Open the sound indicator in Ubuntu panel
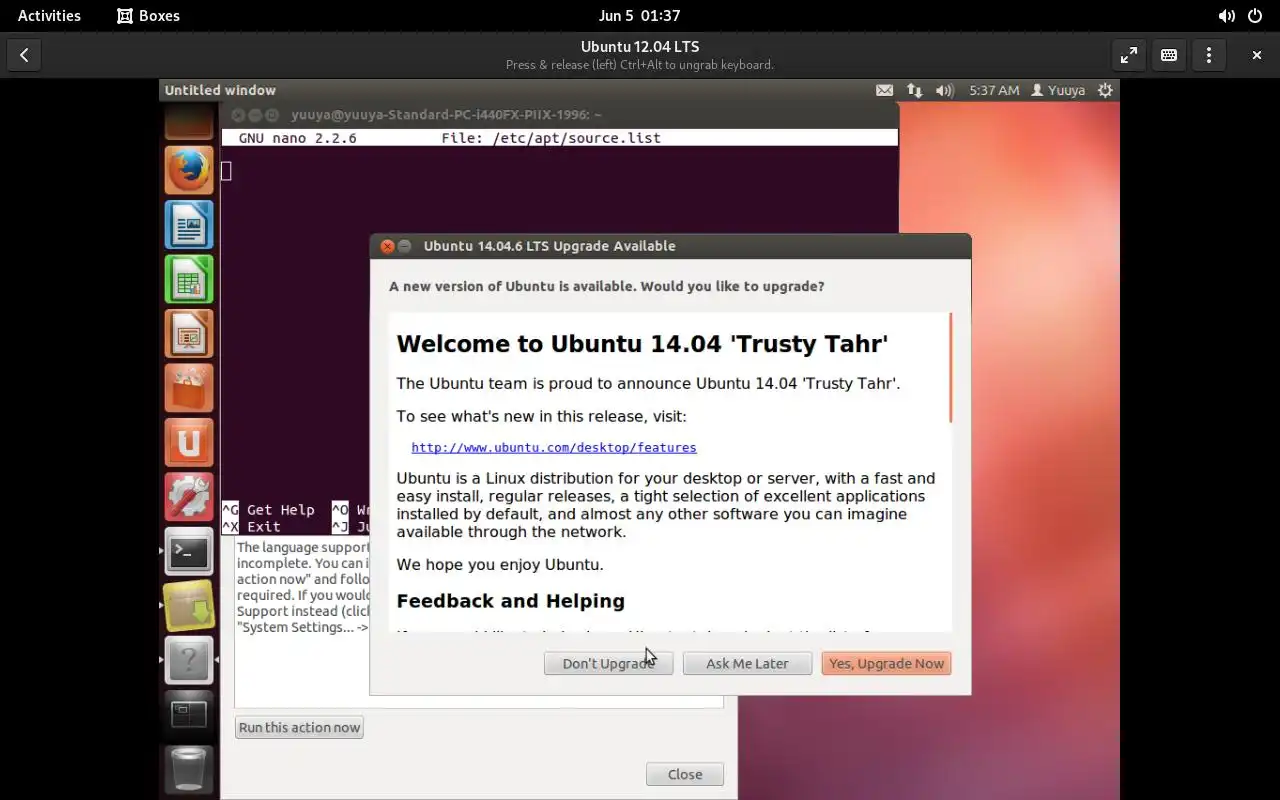Screen dimensions: 1280x800 [944, 90]
